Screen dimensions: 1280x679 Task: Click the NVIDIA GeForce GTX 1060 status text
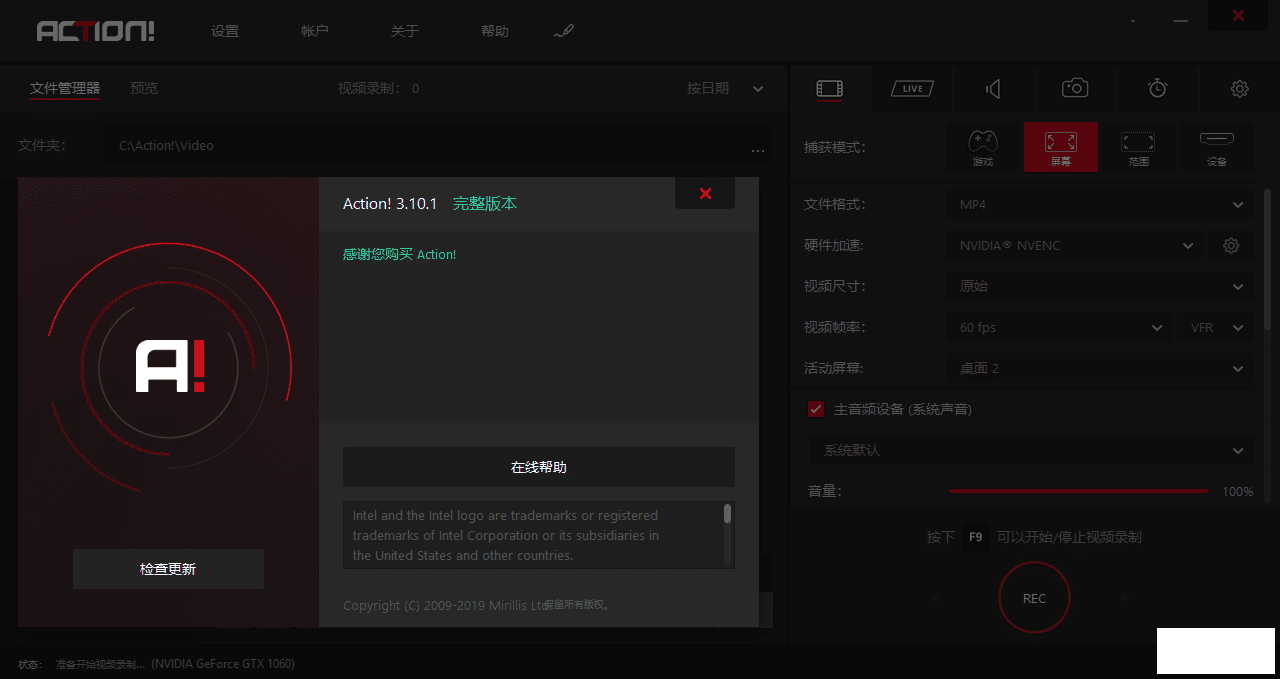[x=223, y=663]
